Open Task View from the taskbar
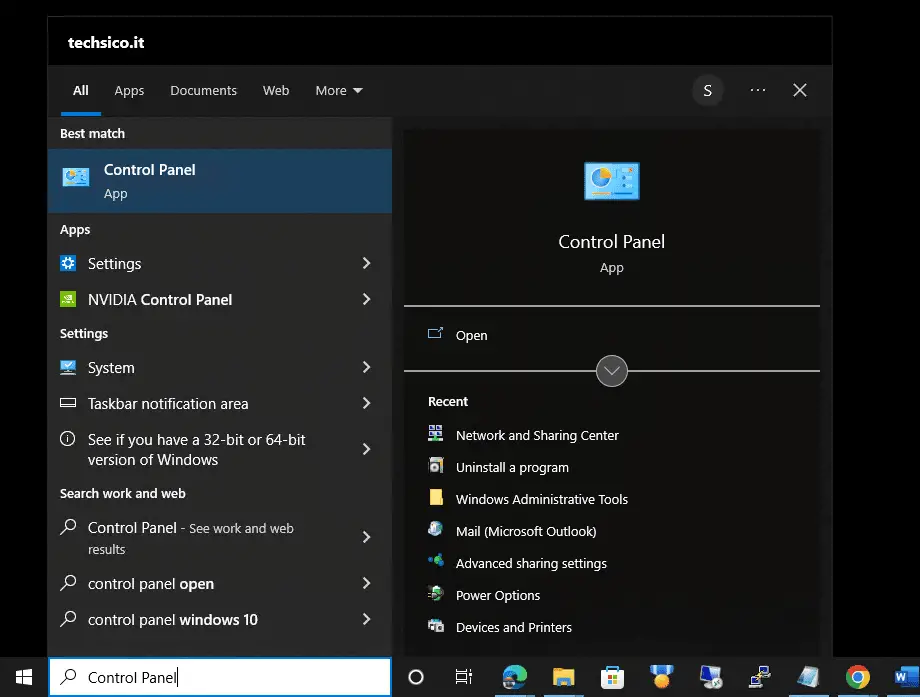920x697 pixels. [464, 677]
